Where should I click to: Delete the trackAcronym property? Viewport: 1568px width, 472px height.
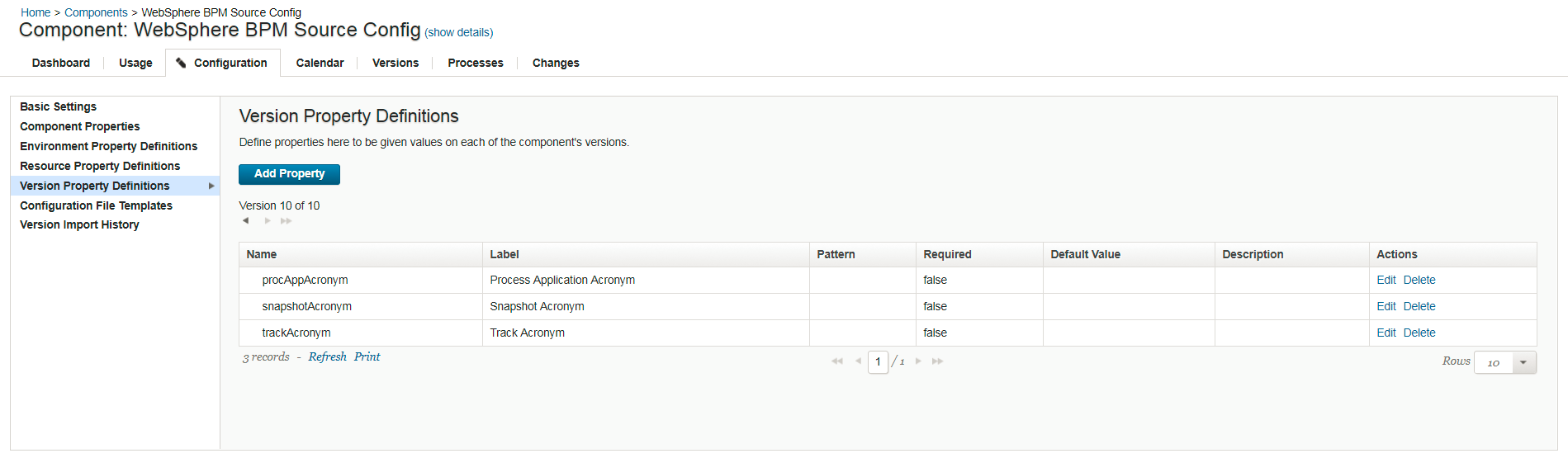tap(1419, 333)
